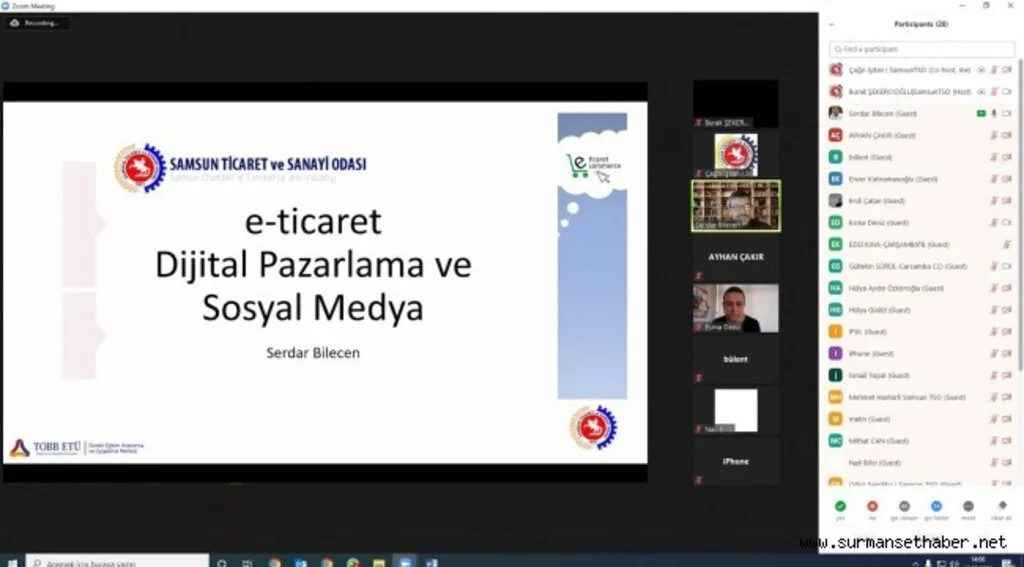1024x567 pixels.
Task: Select participant row 'iPhone (Guest)'
Action: pyautogui.click(x=920, y=353)
